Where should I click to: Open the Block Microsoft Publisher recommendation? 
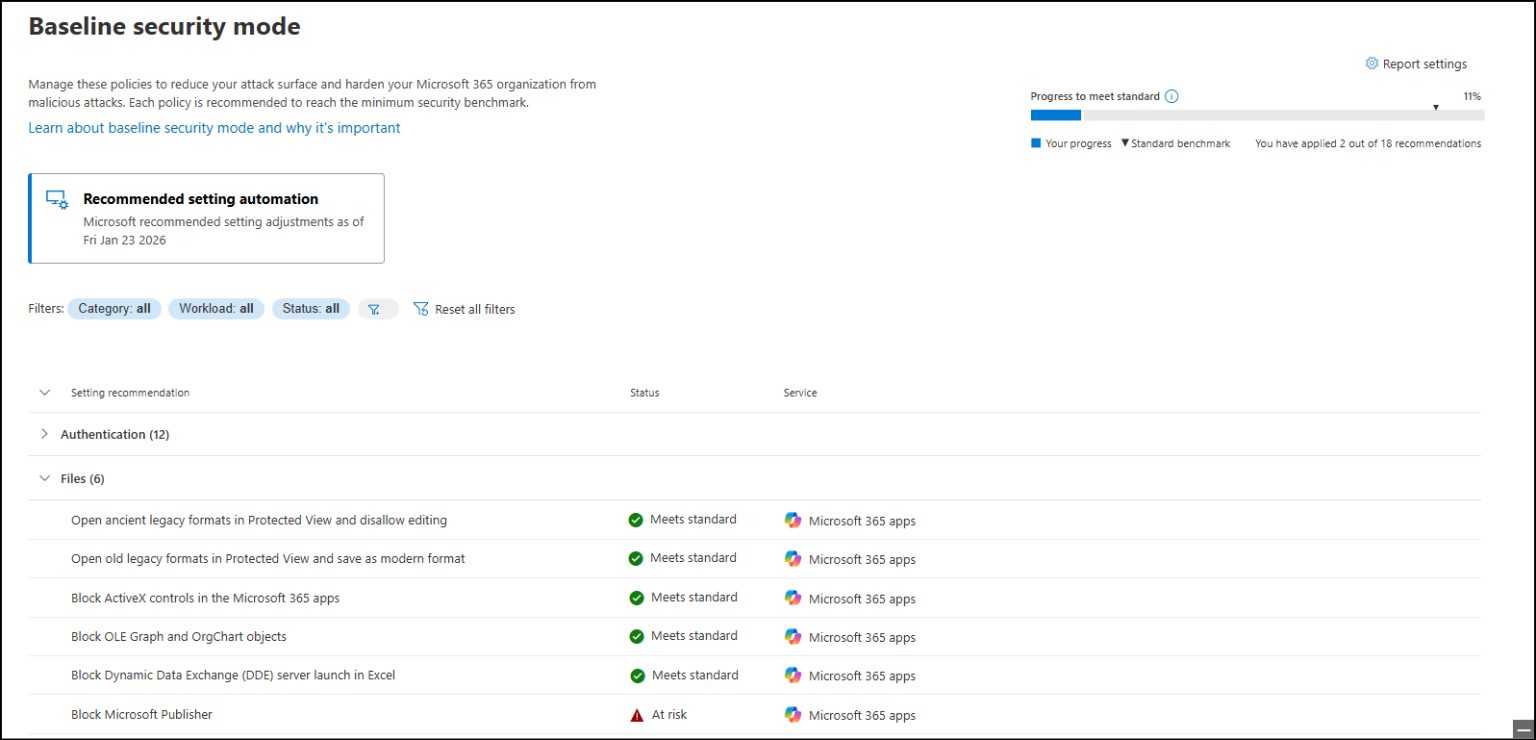click(x=141, y=714)
